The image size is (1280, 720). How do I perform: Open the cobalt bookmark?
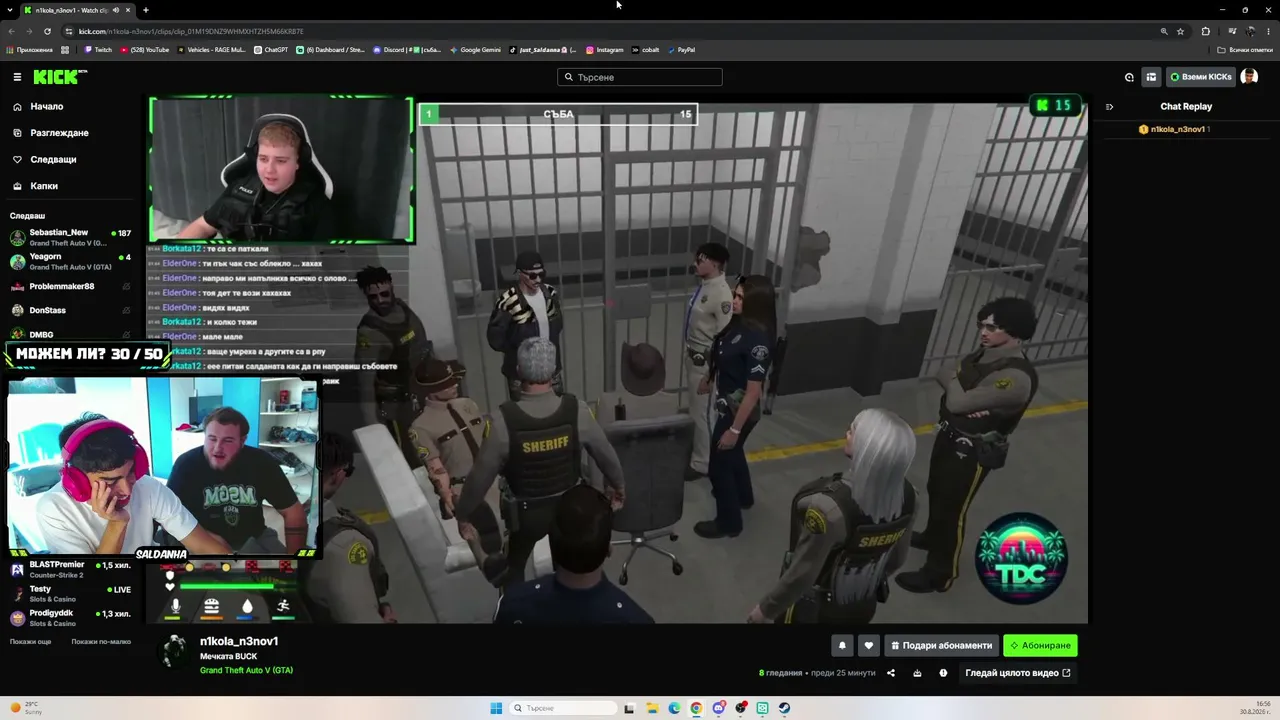pyautogui.click(x=646, y=50)
